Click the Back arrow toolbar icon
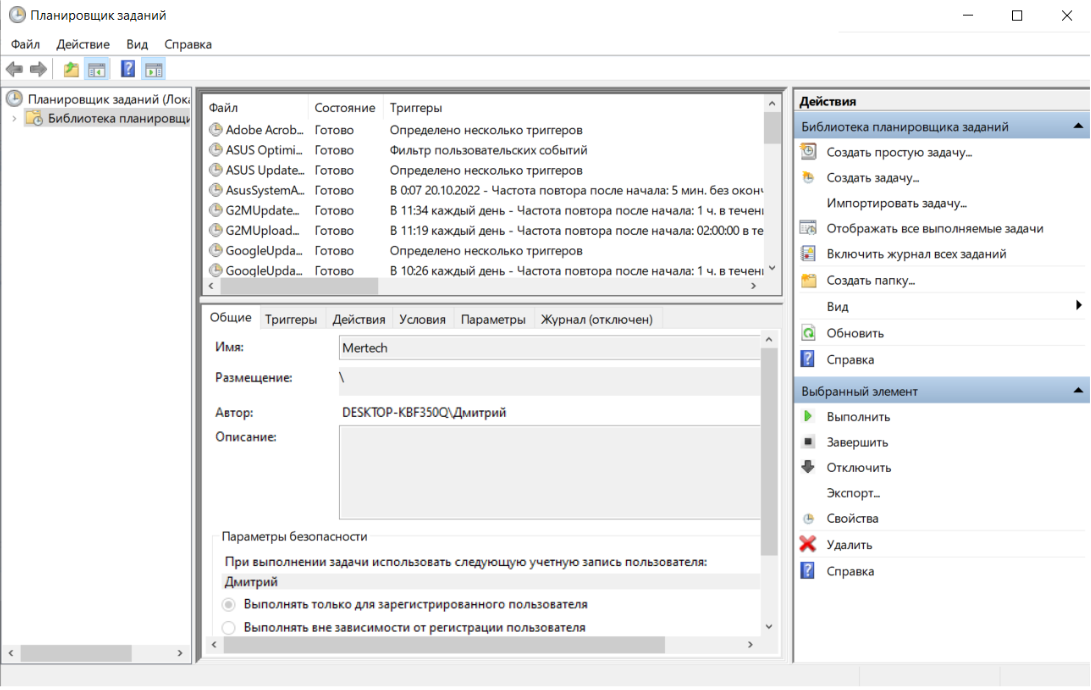The width and height of the screenshot is (1091, 690). [14, 69]
